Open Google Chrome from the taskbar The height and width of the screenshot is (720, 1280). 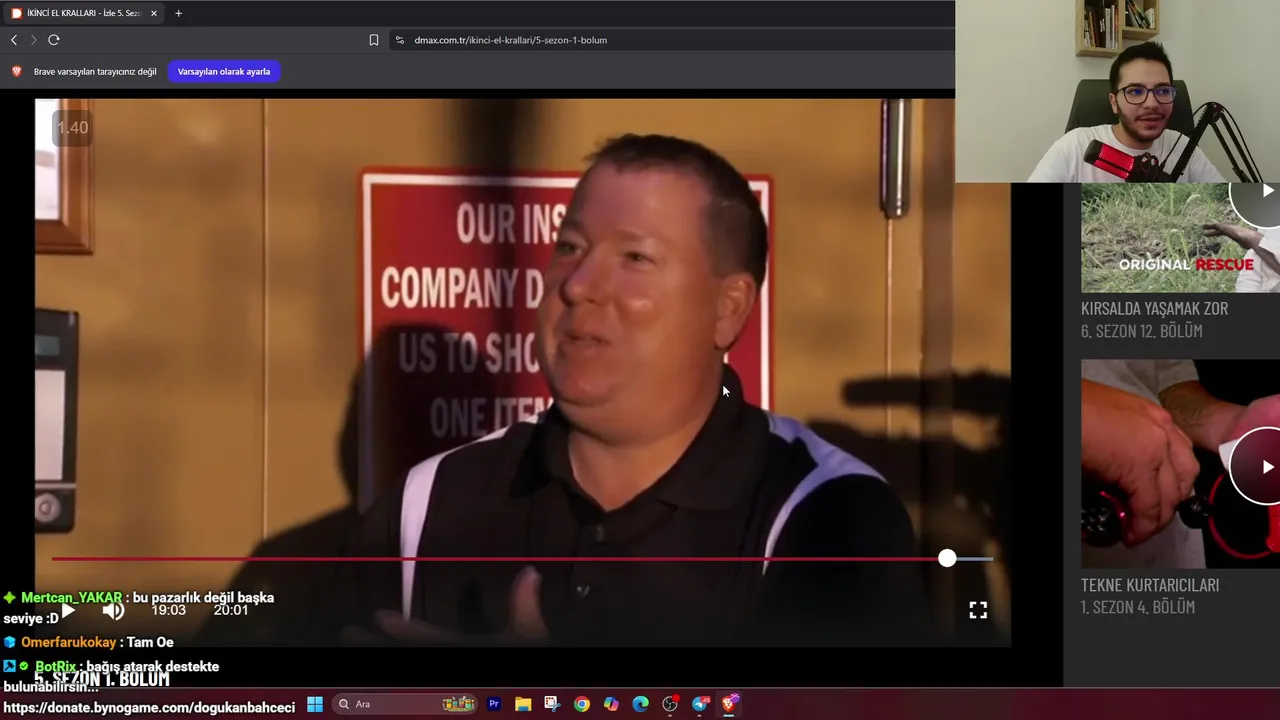point(582,704)
